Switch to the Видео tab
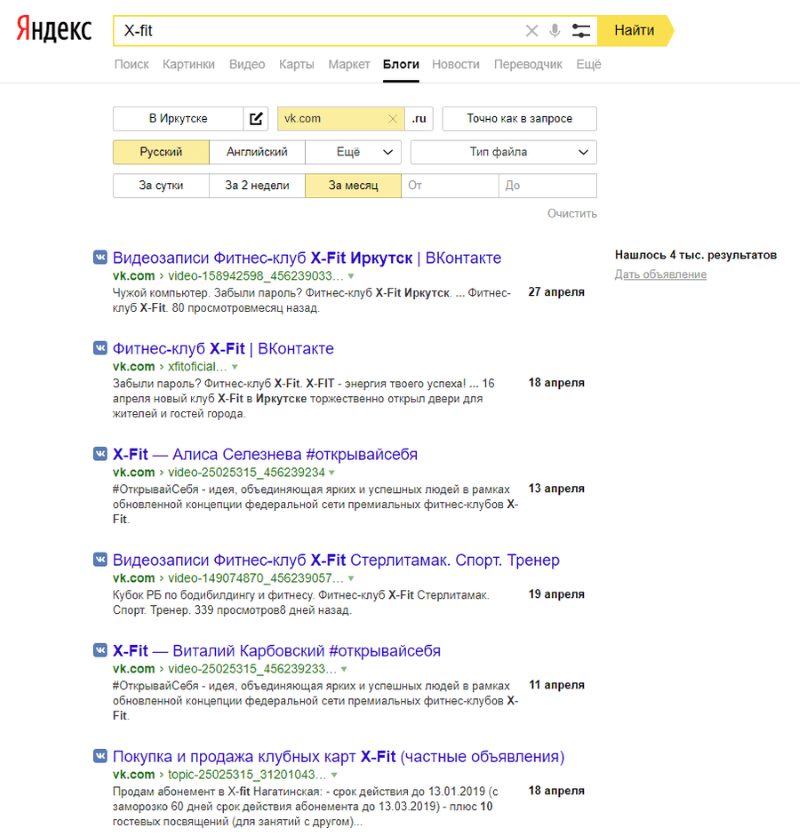 [247, 65]
